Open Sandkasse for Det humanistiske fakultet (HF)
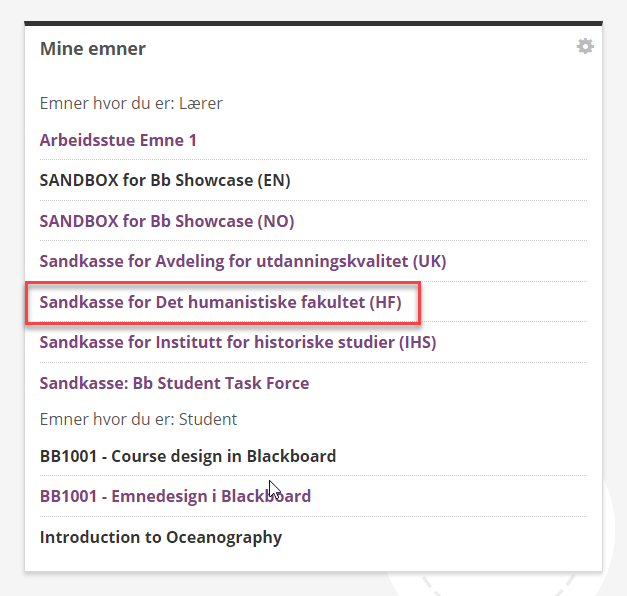This screenshot has width=627, height=596. 220,302
